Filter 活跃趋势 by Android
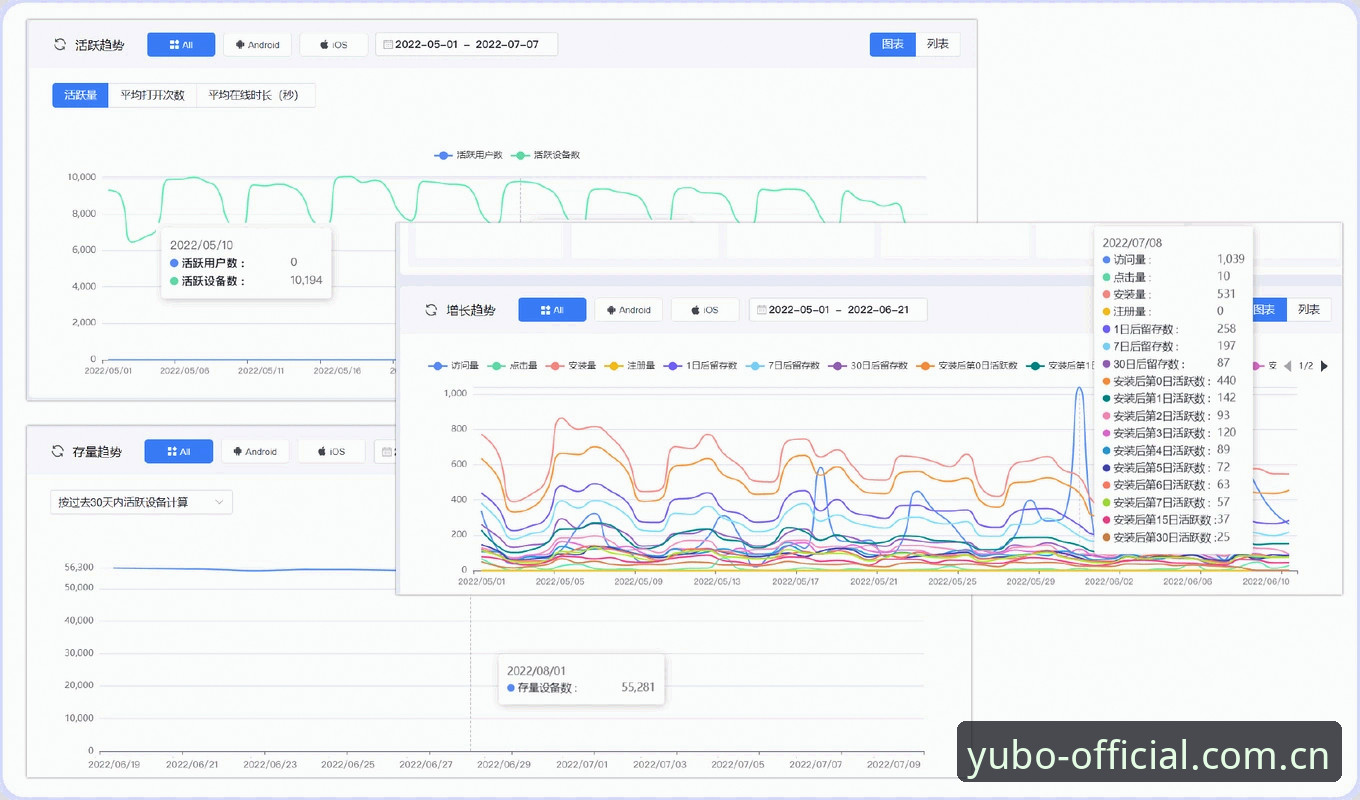This screenshot has height=800, width=1360. pos(258,45)
